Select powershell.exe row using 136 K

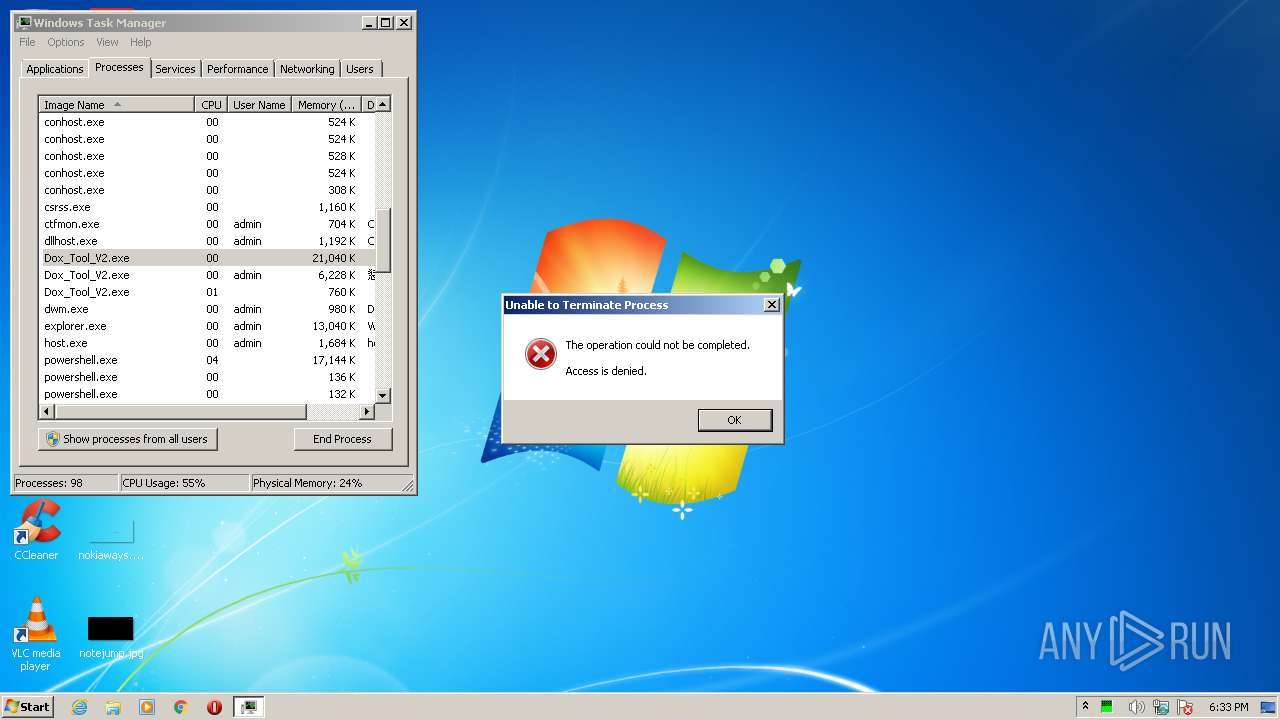(x=207, y=377)
